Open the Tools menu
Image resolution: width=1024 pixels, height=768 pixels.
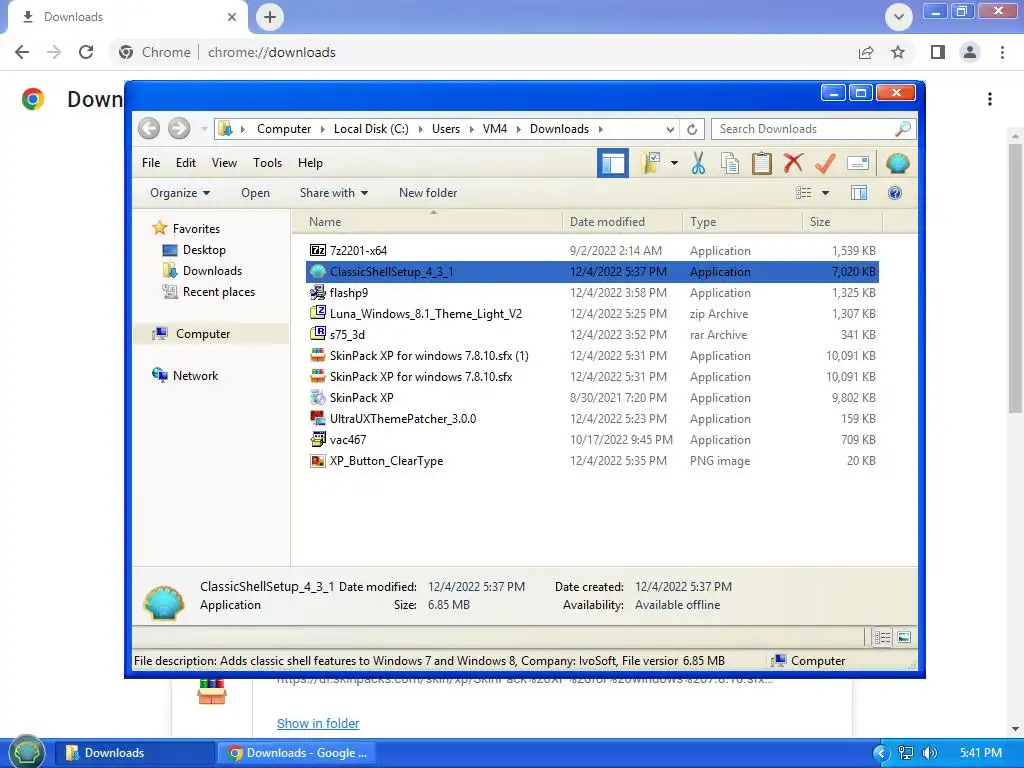click(x=267, y=163)
